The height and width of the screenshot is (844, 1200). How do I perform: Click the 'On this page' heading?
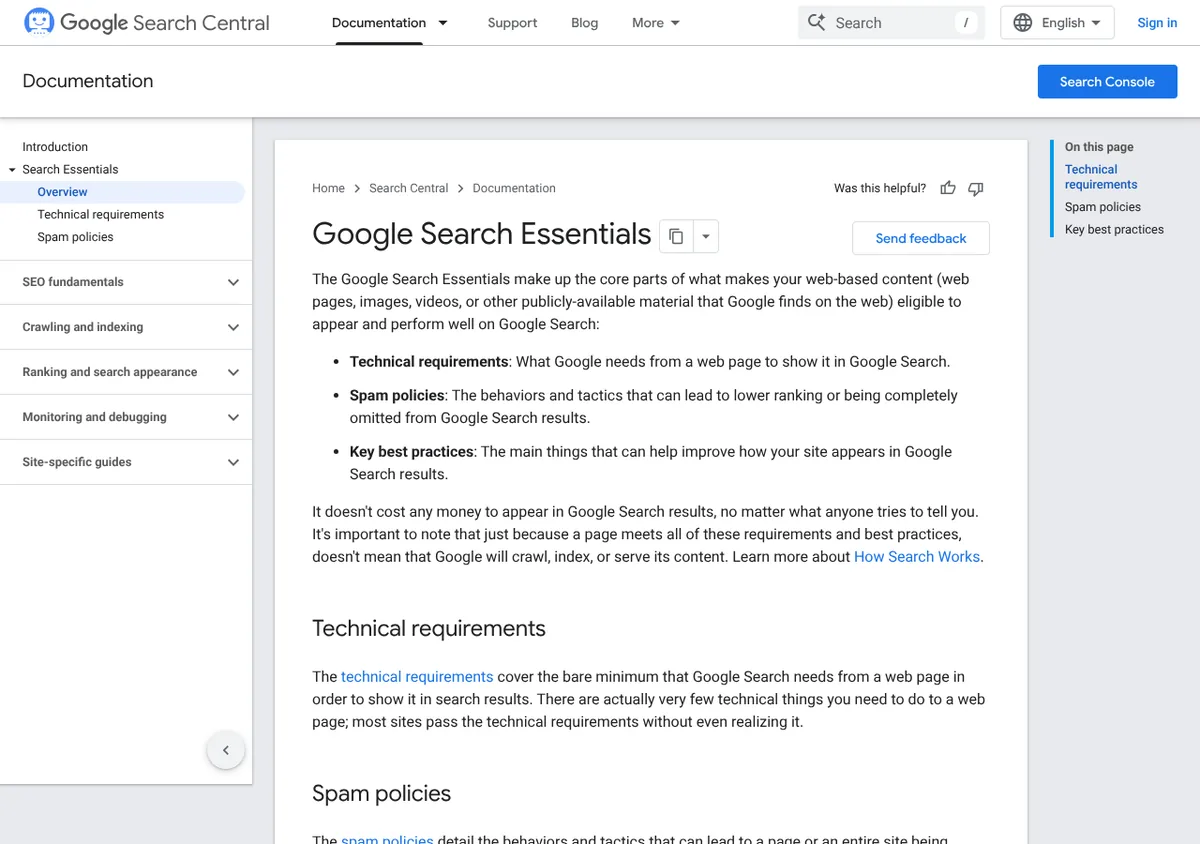click(1099, 147)
